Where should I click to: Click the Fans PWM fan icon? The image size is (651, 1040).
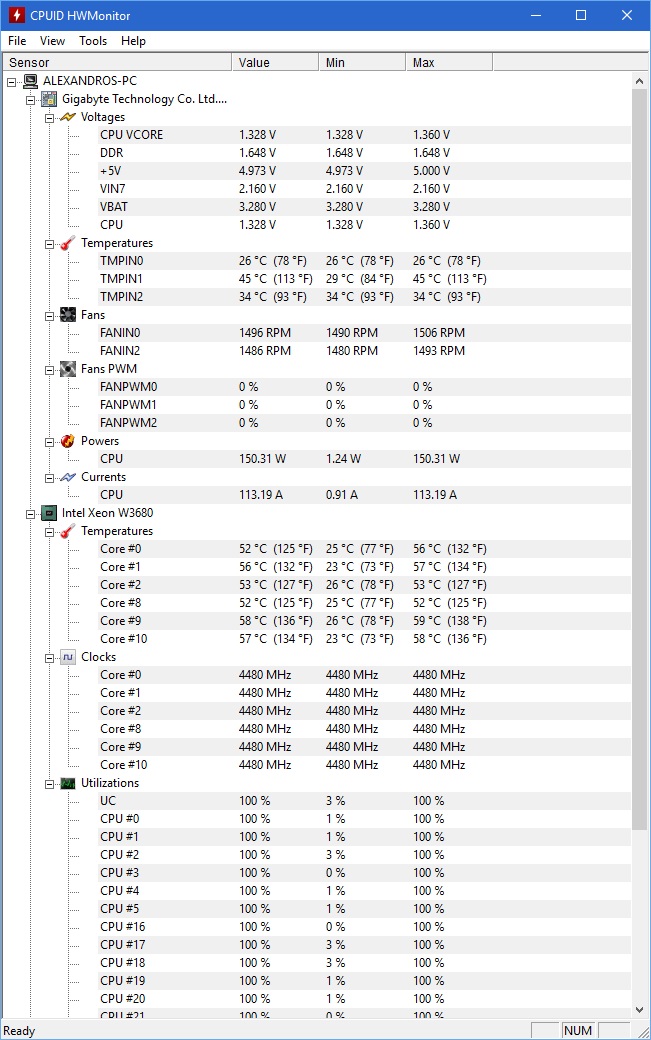pos(68,369)
